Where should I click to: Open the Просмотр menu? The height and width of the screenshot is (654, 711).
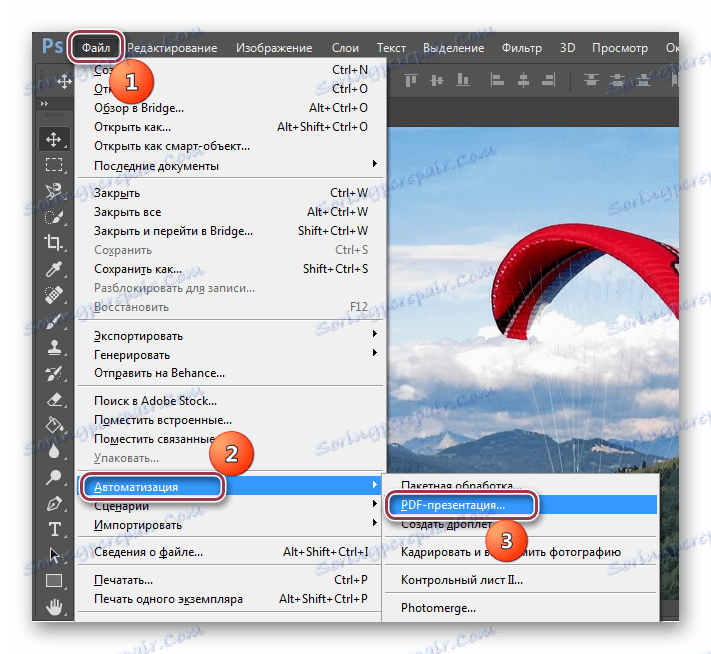pos(620,48)
